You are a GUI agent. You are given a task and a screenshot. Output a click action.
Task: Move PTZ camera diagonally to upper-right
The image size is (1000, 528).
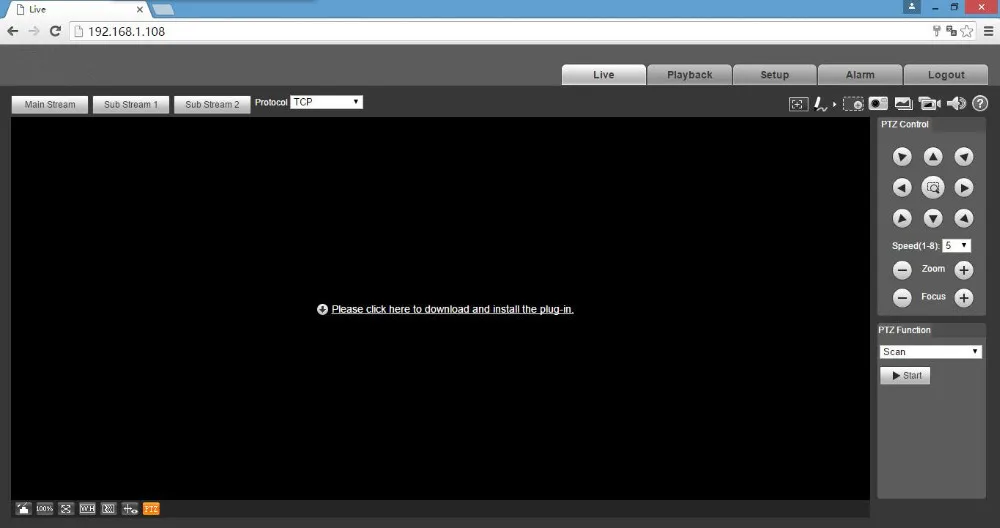click(x=964, y=156)
